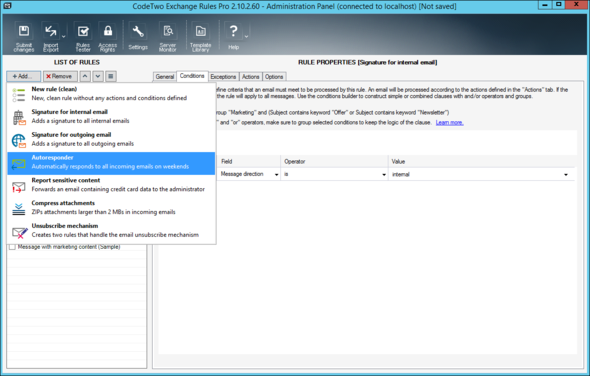The image size is (590, 376).
Task: Click the New rule (clean) list icon
Action: (18, 95)
